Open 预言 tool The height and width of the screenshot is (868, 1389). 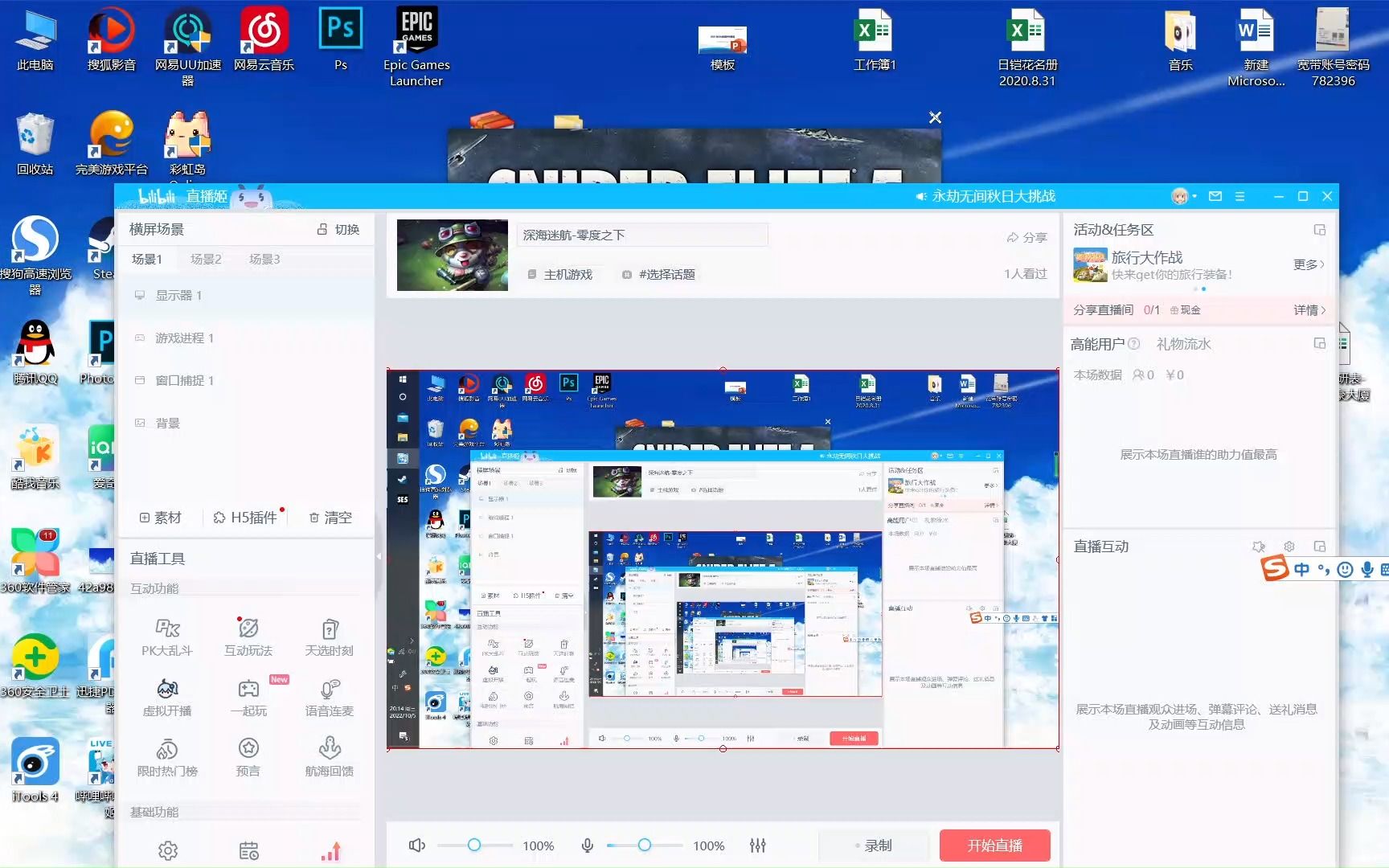tap(248, 758)
